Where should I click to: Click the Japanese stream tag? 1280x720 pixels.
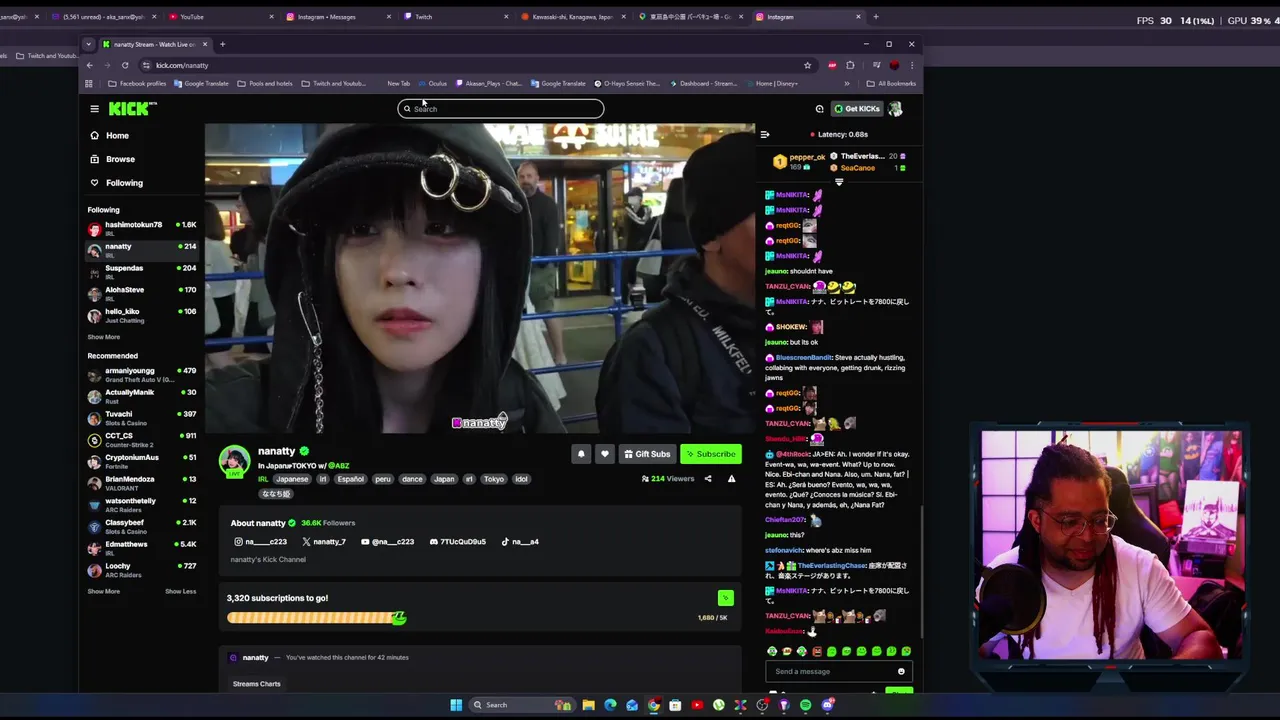click(292, 479)
